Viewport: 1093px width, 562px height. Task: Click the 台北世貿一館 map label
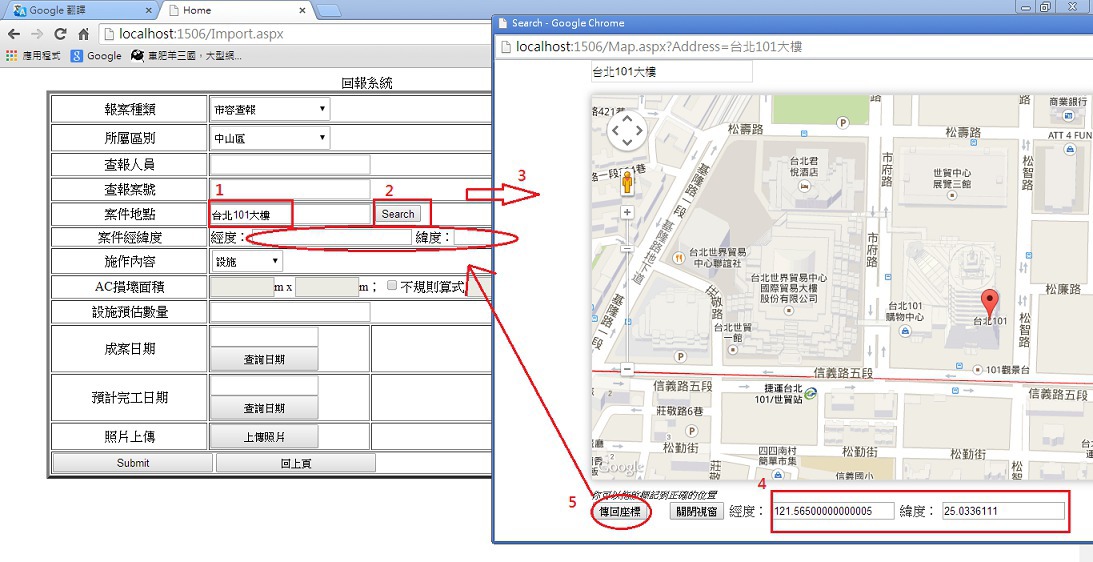click(x=731, y=331)
